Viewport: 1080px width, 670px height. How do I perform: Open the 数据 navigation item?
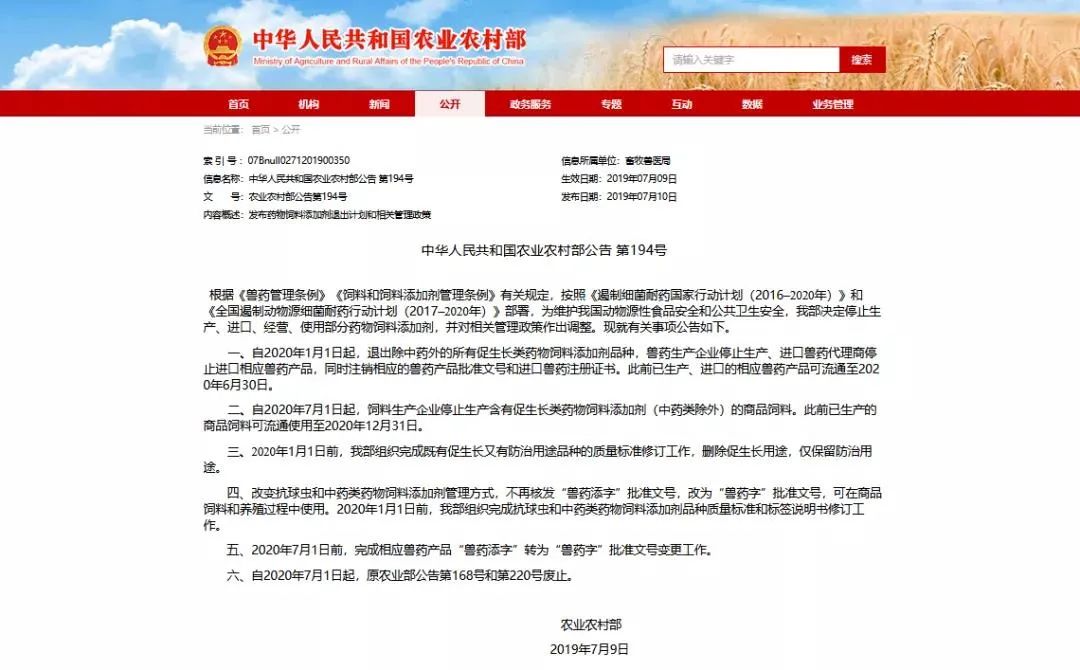click(752, 104)
